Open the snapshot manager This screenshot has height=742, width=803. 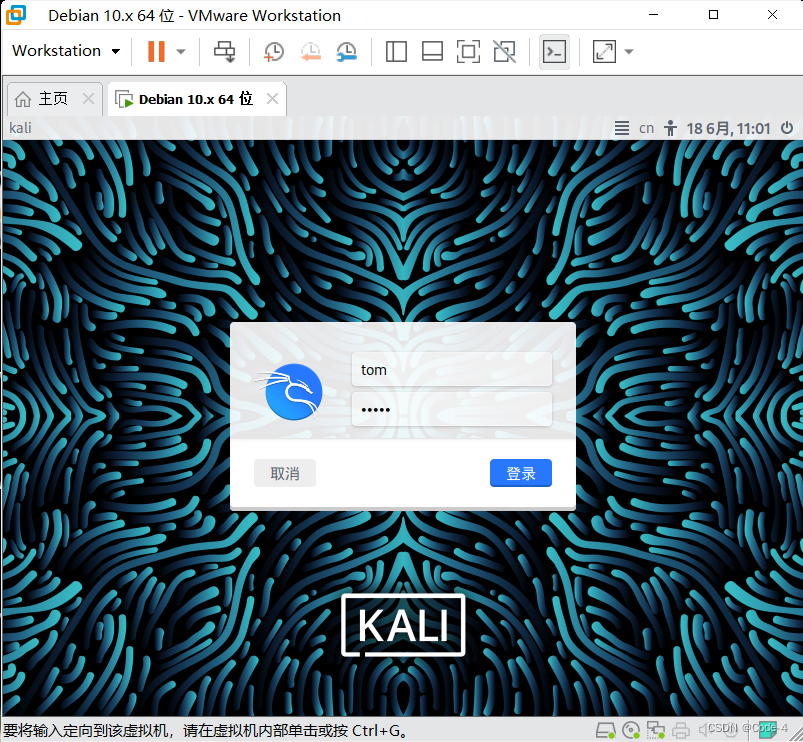347,51
